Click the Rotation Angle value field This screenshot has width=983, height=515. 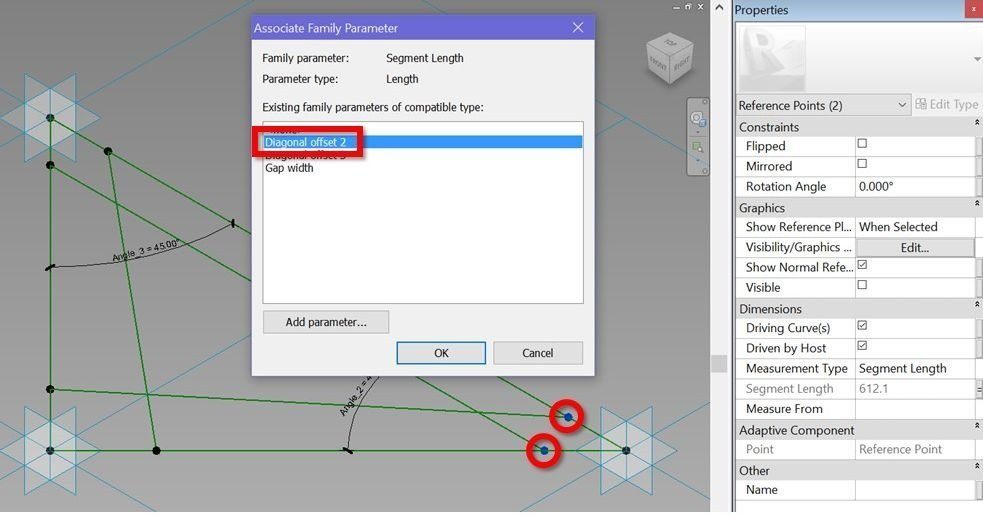(915, 186)
